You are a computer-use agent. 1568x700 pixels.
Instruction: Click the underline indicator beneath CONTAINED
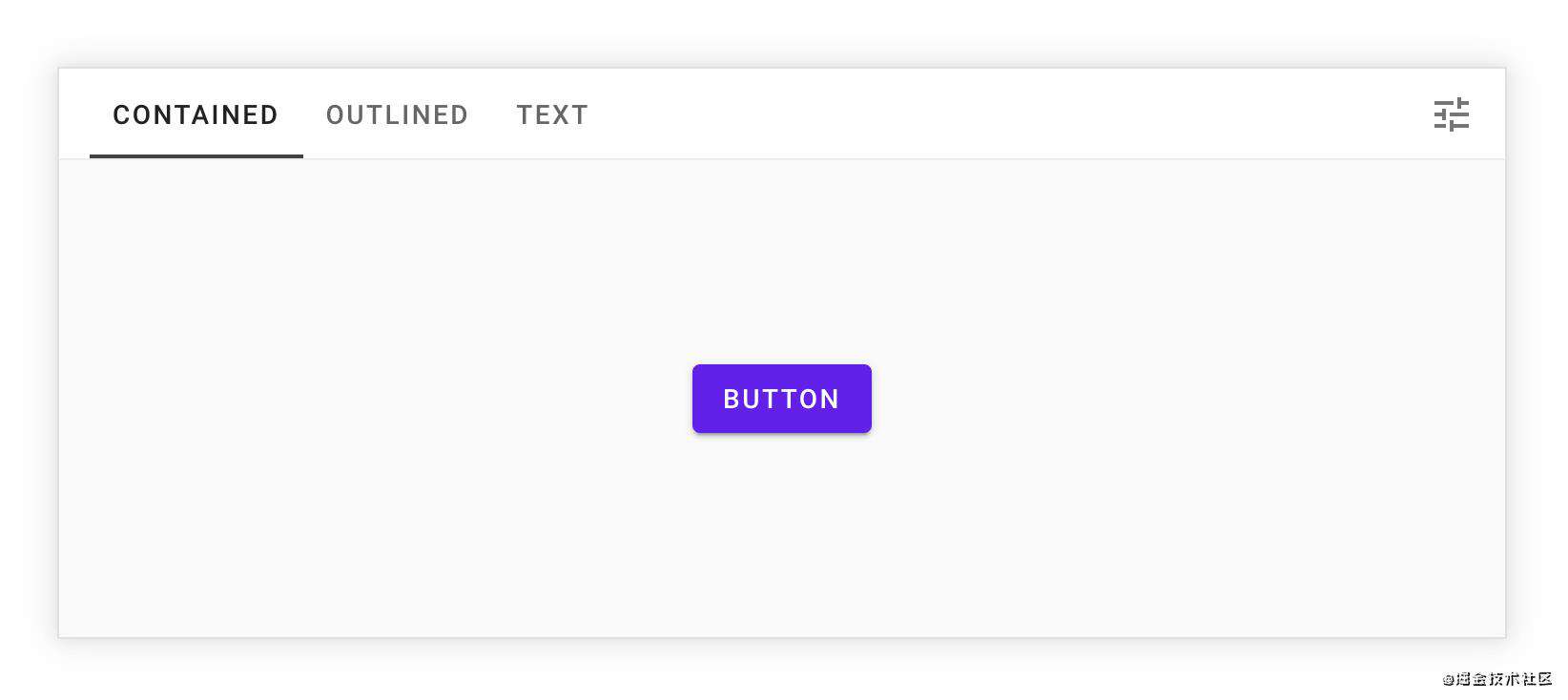tap(196, 155)
